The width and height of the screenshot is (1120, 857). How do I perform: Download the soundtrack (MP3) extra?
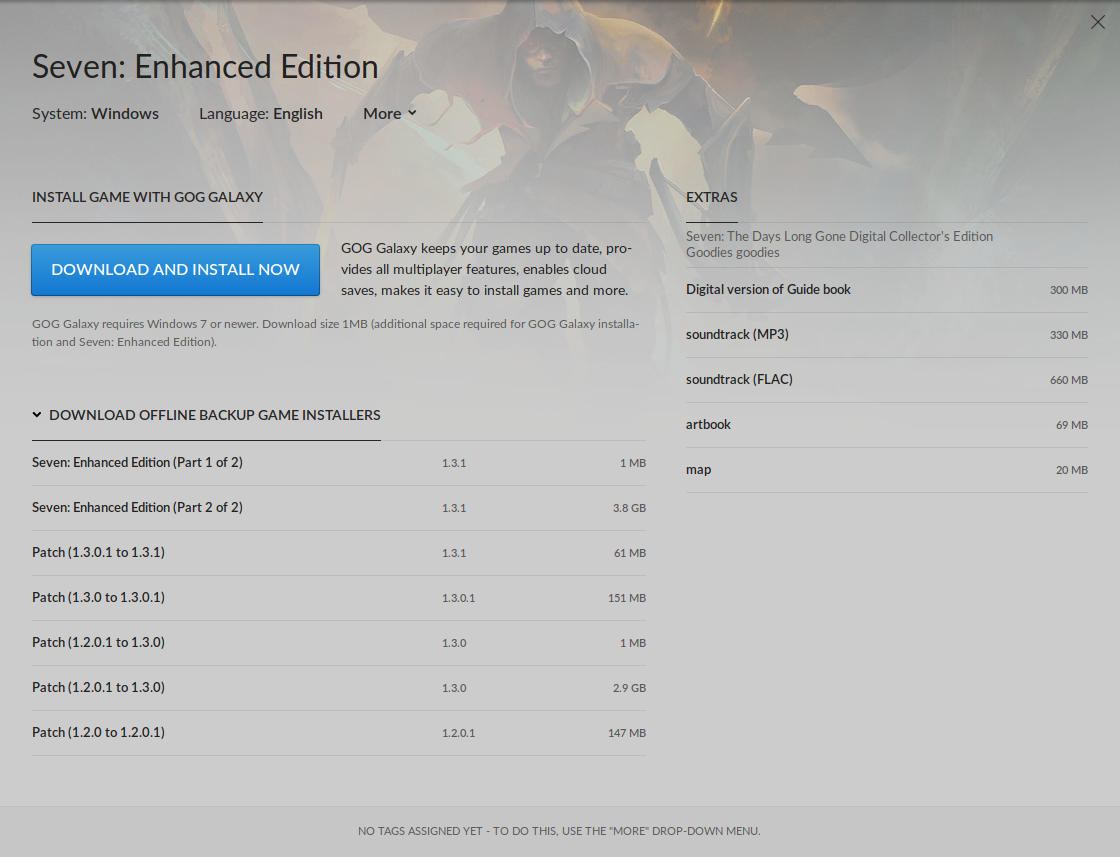(x=886, y=335)
